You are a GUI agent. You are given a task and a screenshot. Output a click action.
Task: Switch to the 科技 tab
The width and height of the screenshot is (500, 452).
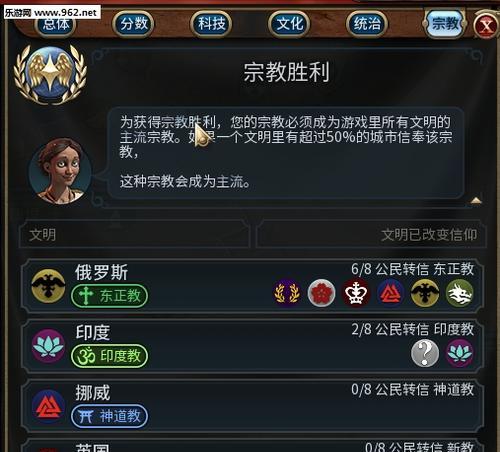[211, 24]
